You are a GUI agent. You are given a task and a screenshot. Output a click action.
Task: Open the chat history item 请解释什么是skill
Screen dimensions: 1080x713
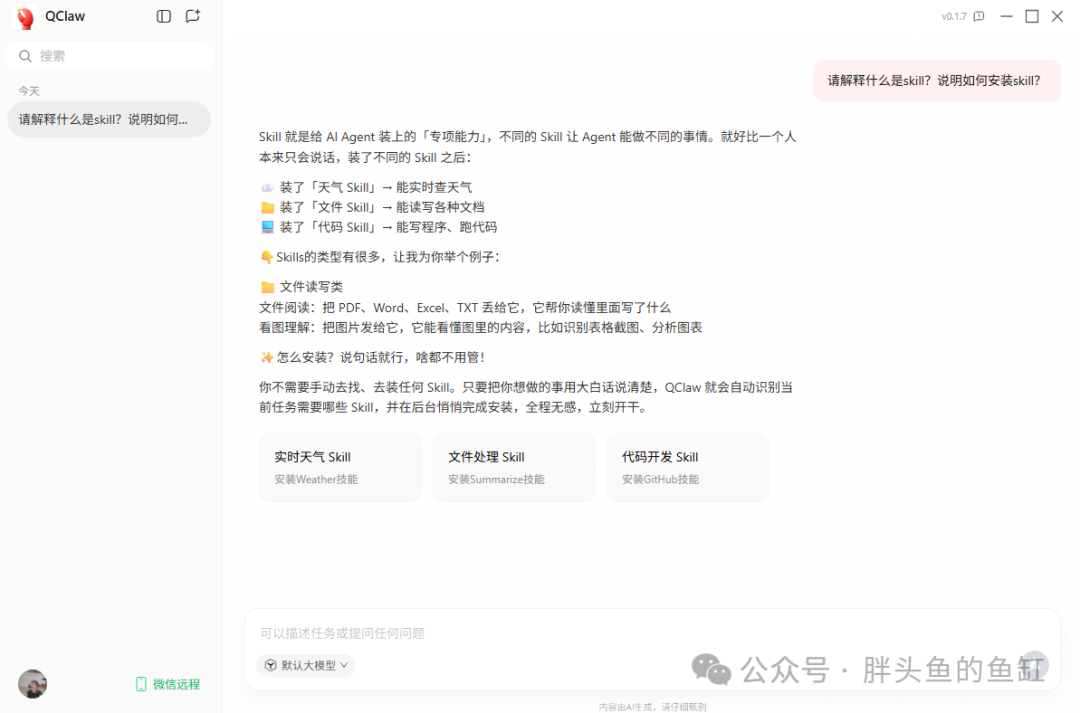click(x=109, y=119)
